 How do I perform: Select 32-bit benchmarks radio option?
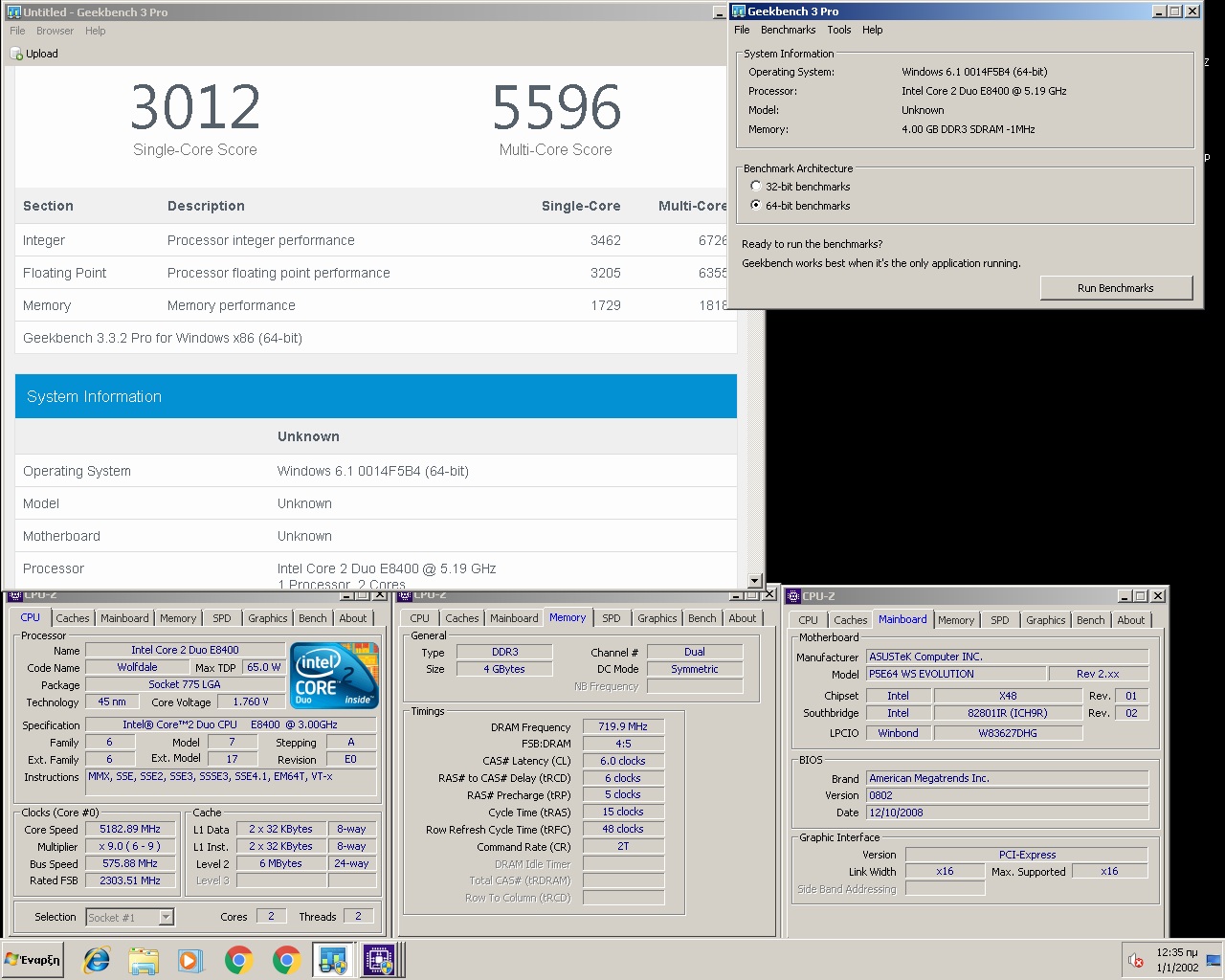756,187
